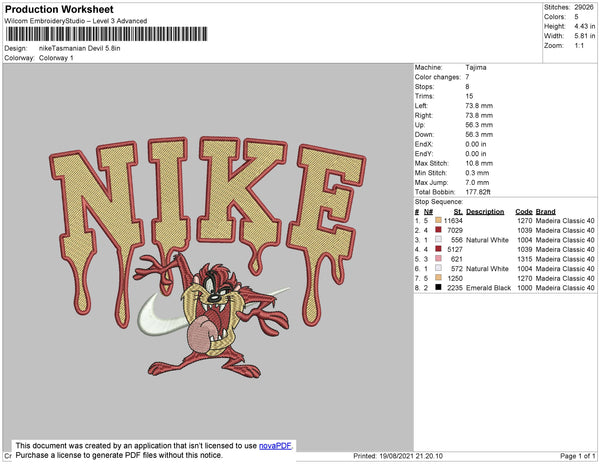This screenshot has width=600, height=464.
Task: Click stitch count 1250 in row 7
Action: [x=455, y=278]
